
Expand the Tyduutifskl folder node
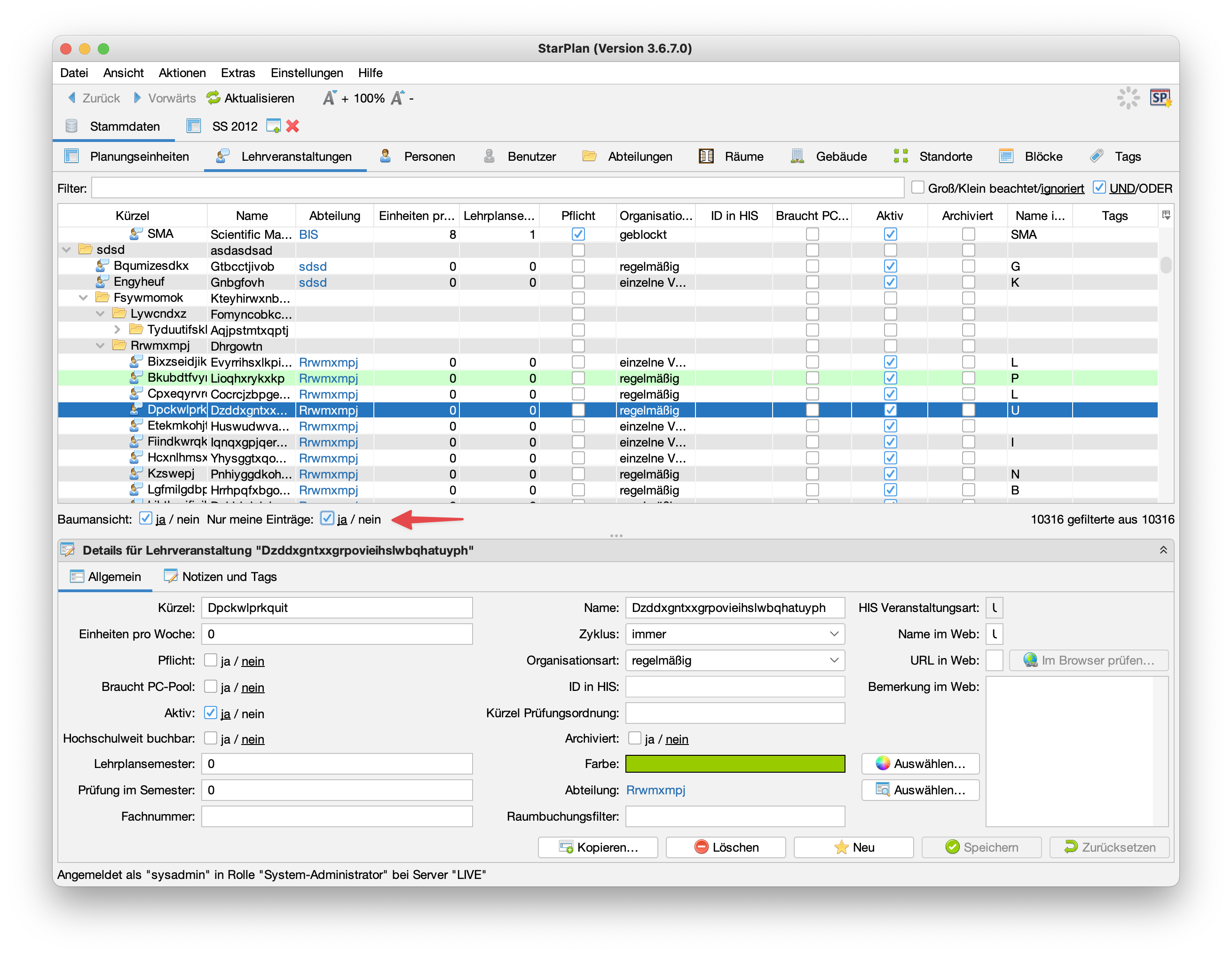117,330
